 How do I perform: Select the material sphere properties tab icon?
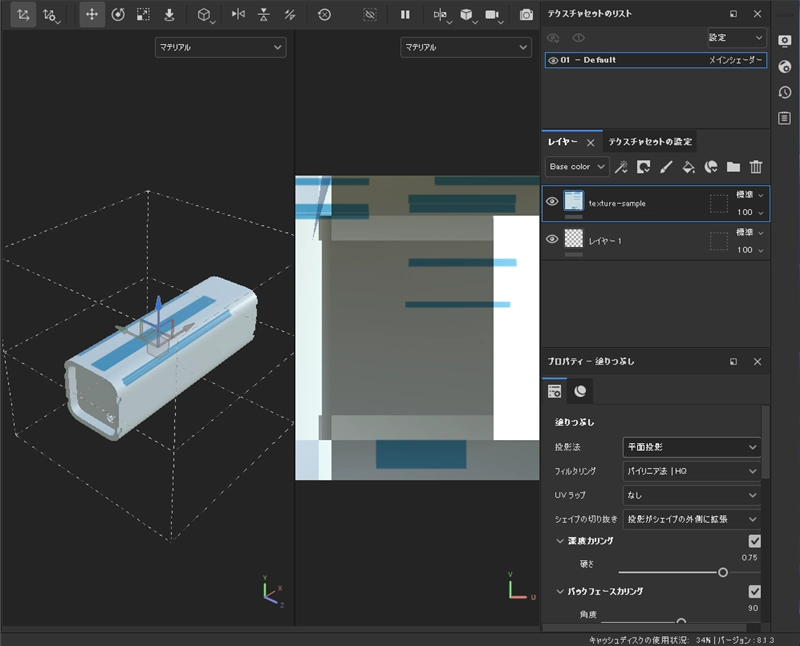click(580, 391)
